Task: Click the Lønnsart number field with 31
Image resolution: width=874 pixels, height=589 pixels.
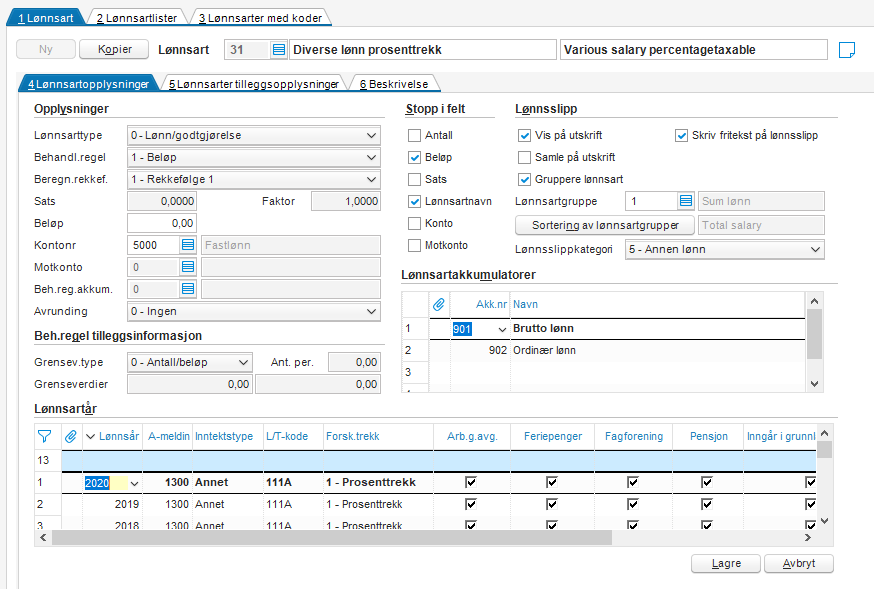Action: coord(248,50)
